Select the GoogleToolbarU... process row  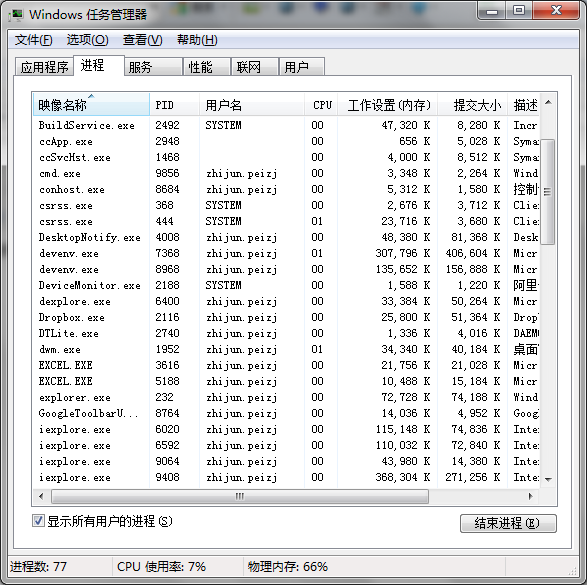point(286,413)
